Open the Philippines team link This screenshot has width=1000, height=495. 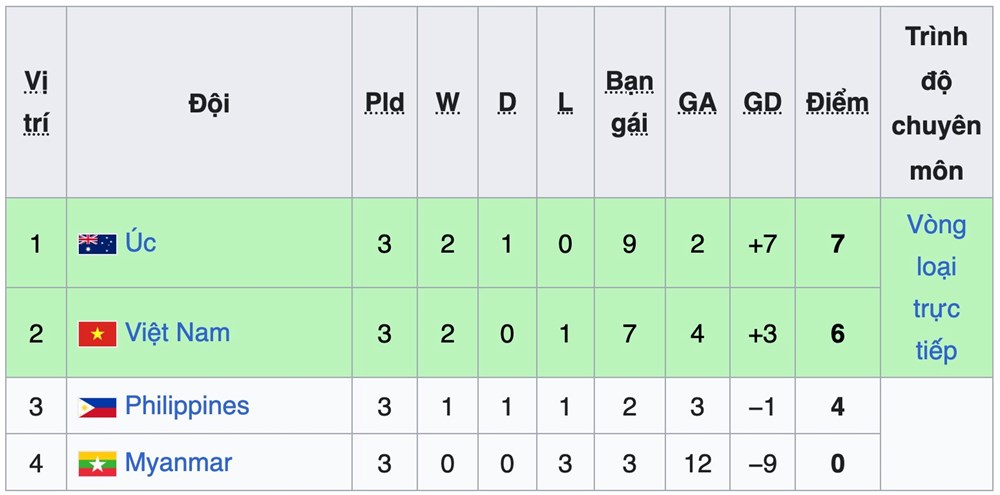187,406
